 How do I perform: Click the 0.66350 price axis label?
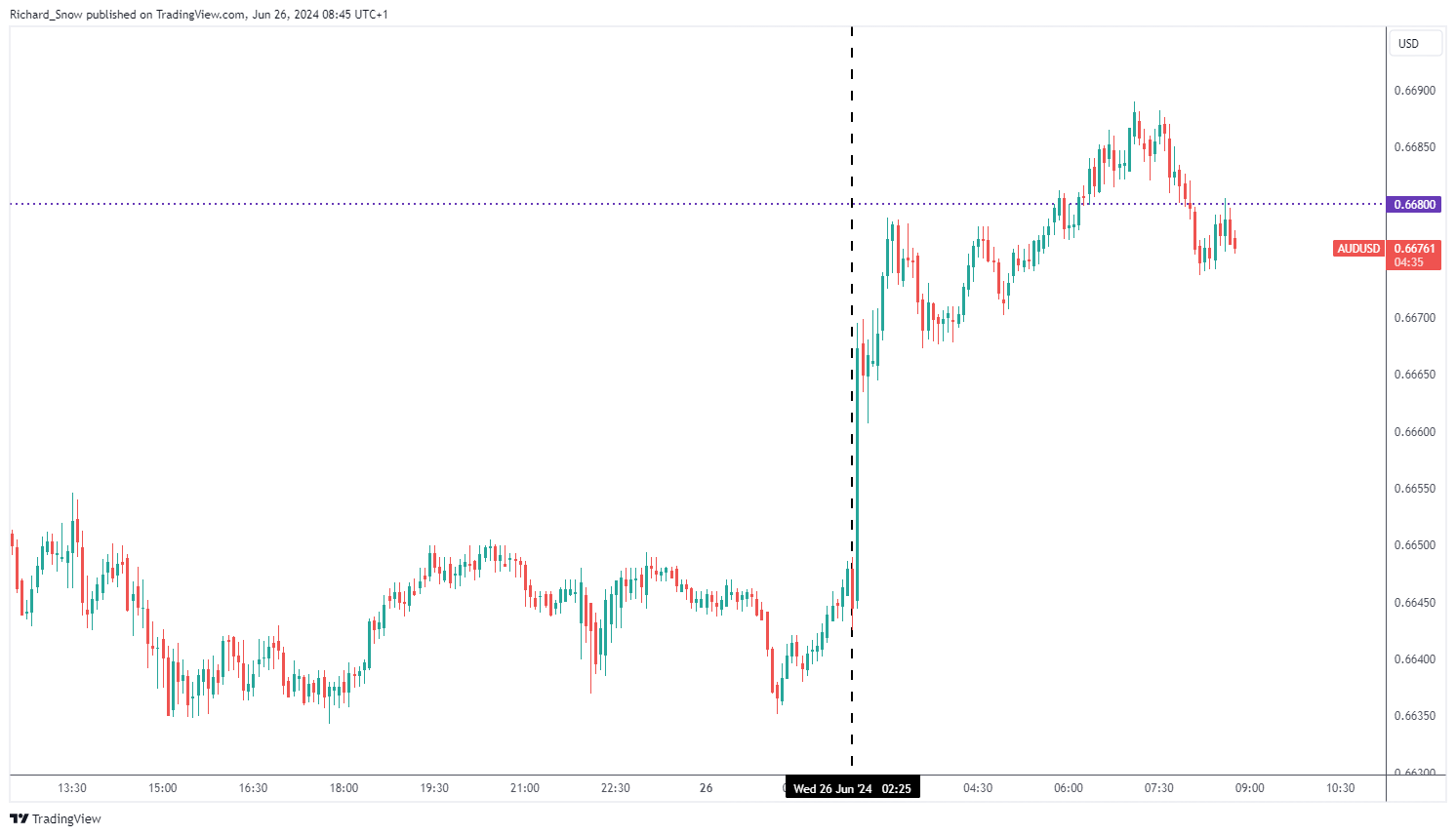[x=1414, y=716]
